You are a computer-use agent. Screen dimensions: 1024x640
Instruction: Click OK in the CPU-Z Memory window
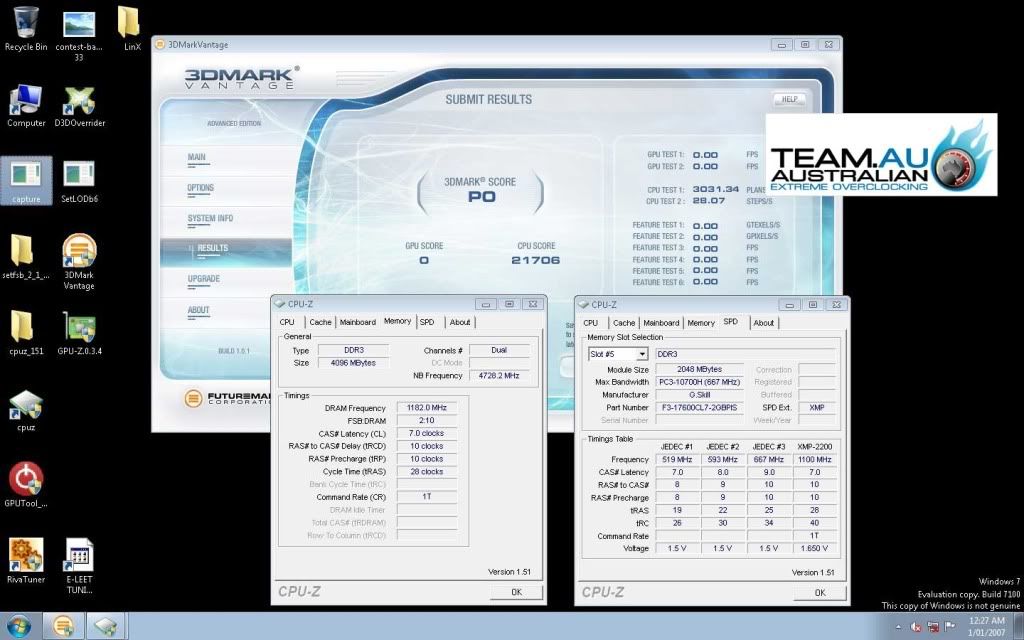coord(517,592)
